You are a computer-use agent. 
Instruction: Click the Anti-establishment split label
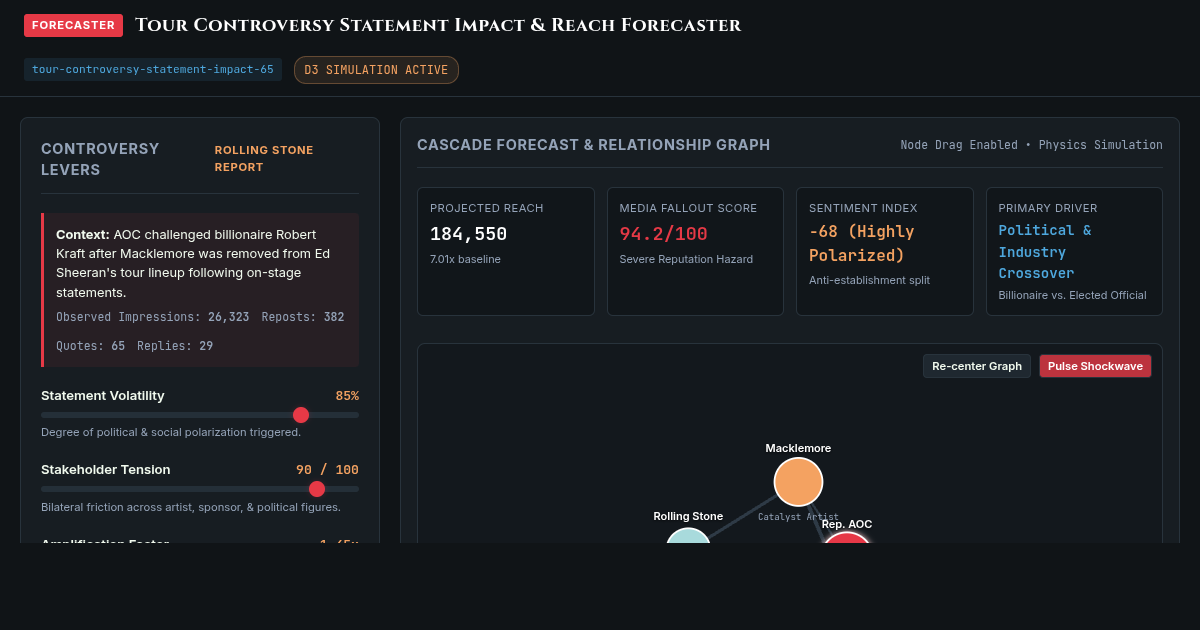[869, 280]
